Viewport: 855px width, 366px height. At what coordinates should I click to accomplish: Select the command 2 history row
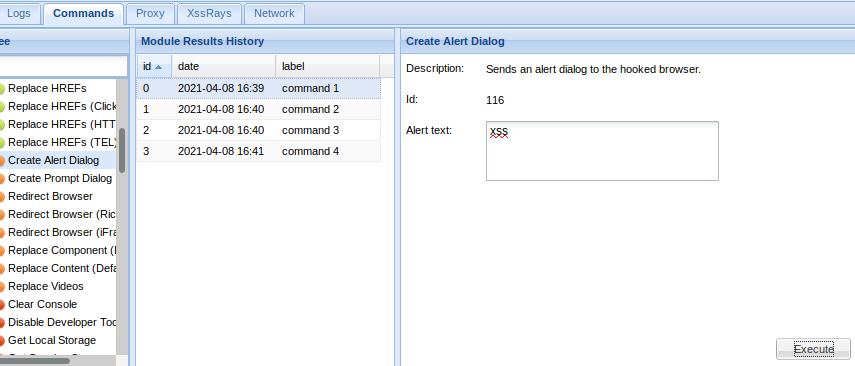click(x=258, y=110)
